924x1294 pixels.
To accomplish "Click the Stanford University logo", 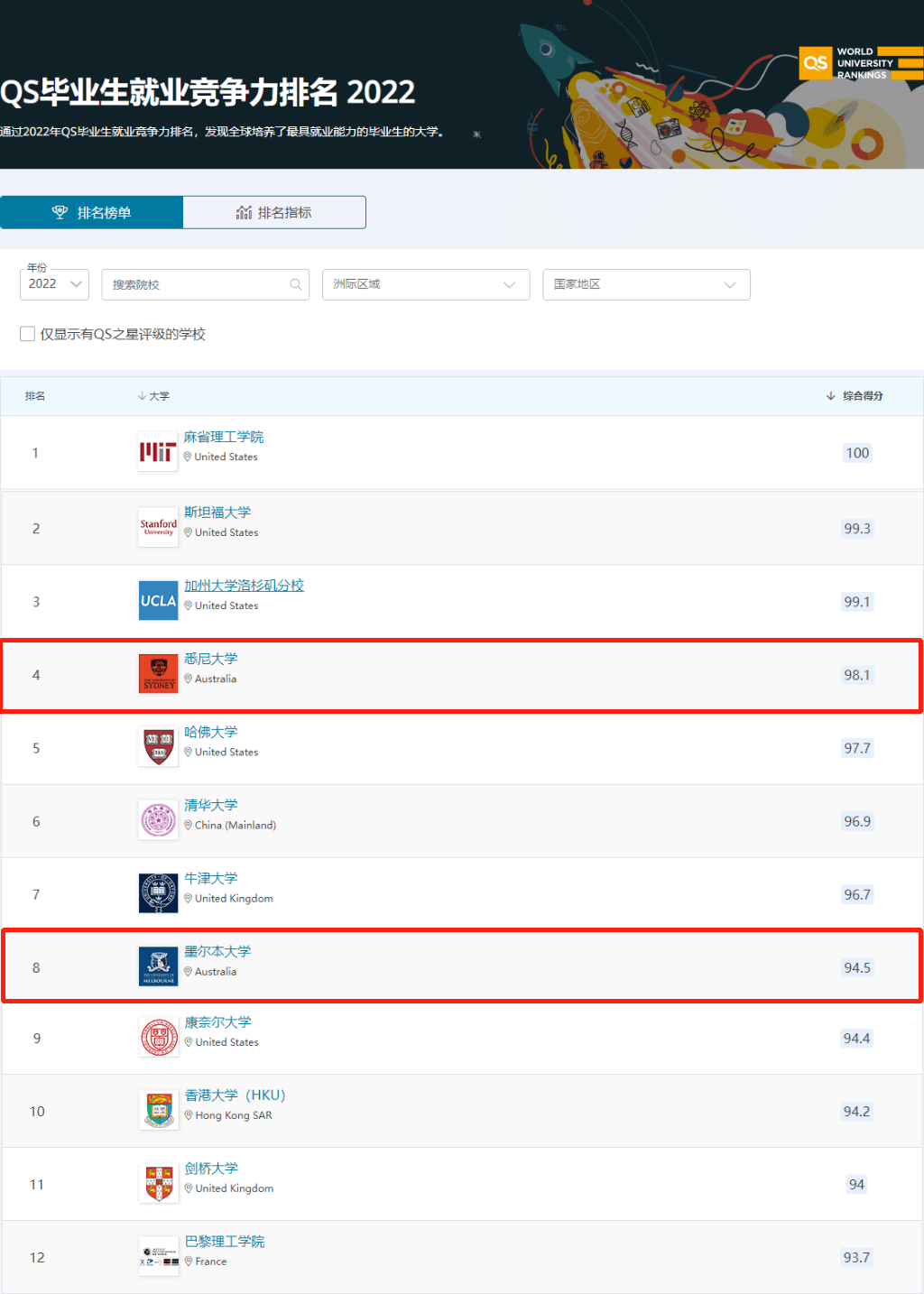I will click(x=158, y=527).
